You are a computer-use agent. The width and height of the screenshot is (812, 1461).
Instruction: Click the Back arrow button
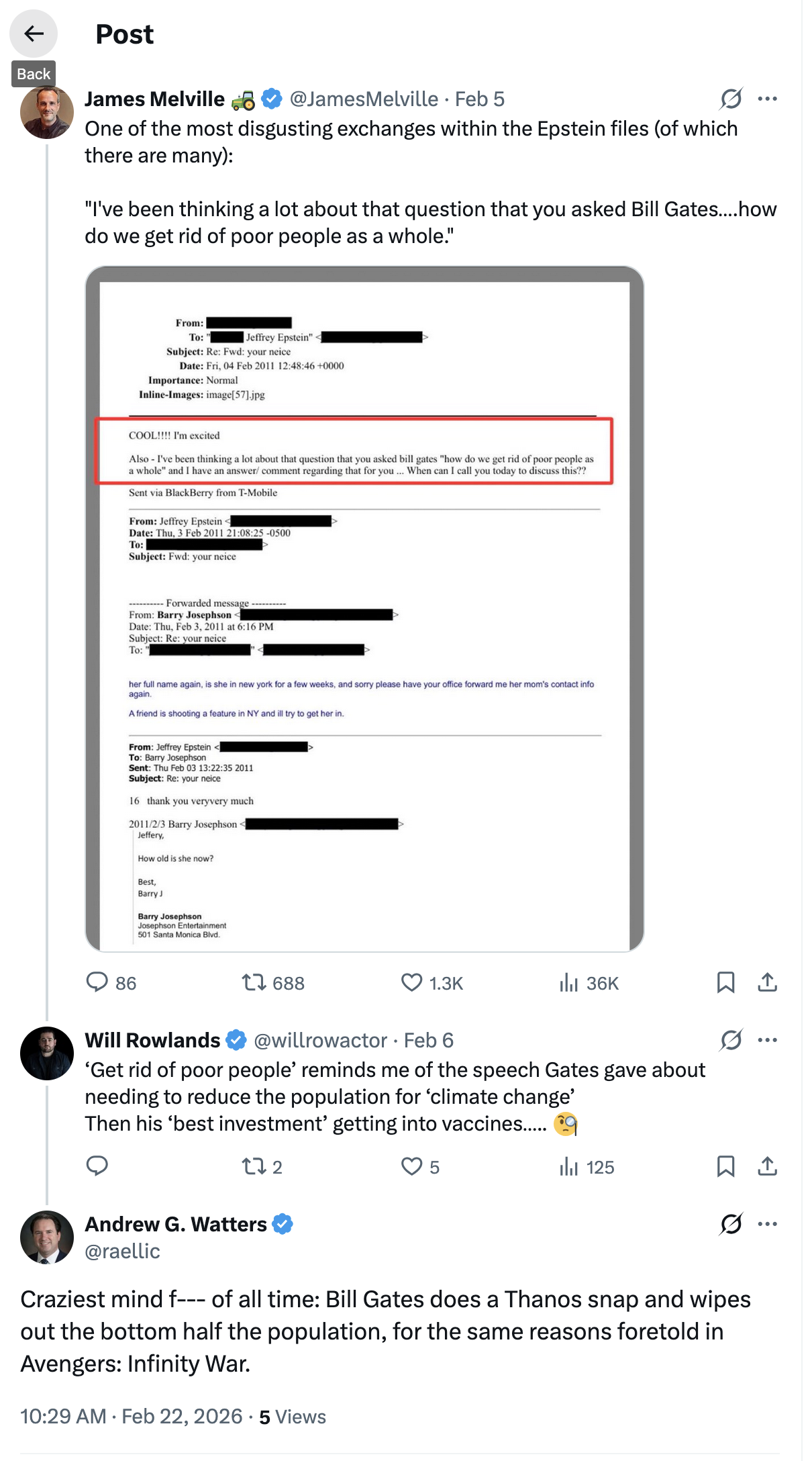(x=34, y=34)
